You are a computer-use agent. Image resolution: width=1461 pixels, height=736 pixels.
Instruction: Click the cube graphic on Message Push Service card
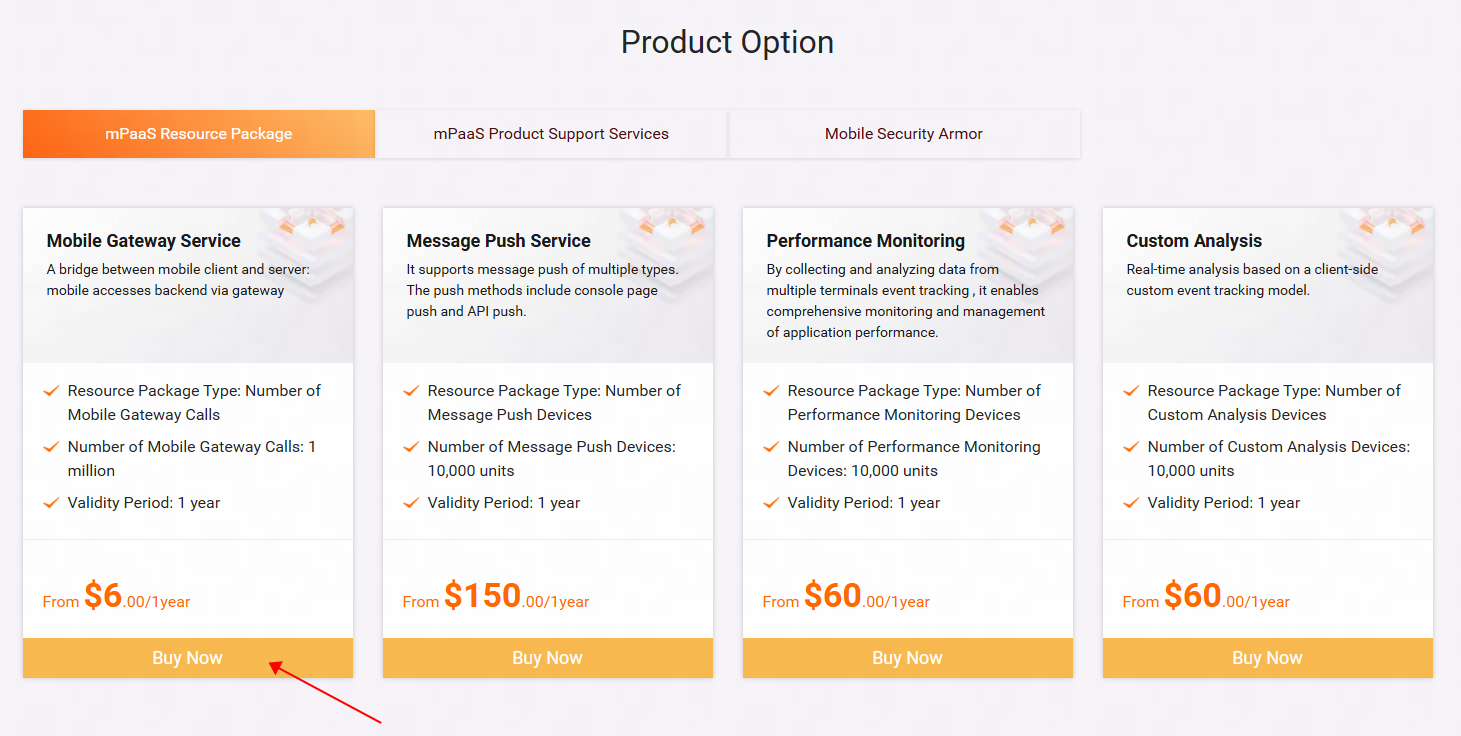tap(670, 230)
